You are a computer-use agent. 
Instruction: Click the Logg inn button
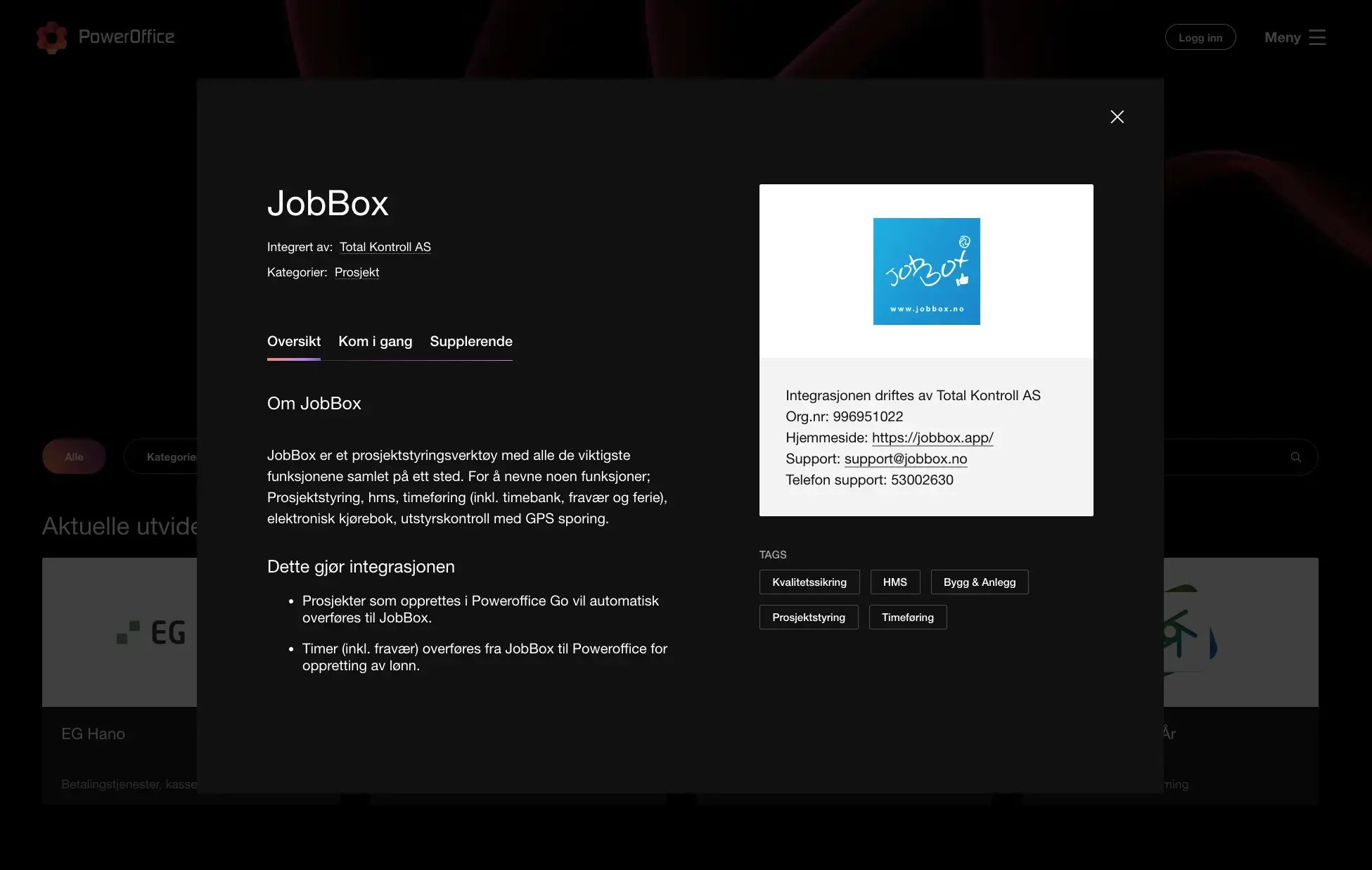pos(1200,37)
